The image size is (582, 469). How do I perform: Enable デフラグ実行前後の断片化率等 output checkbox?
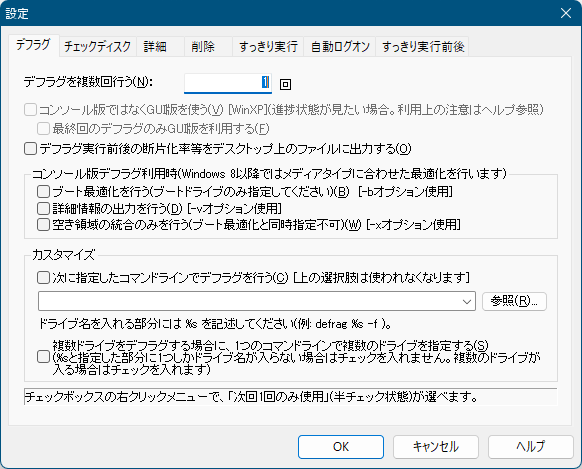(x=30, y=149)
